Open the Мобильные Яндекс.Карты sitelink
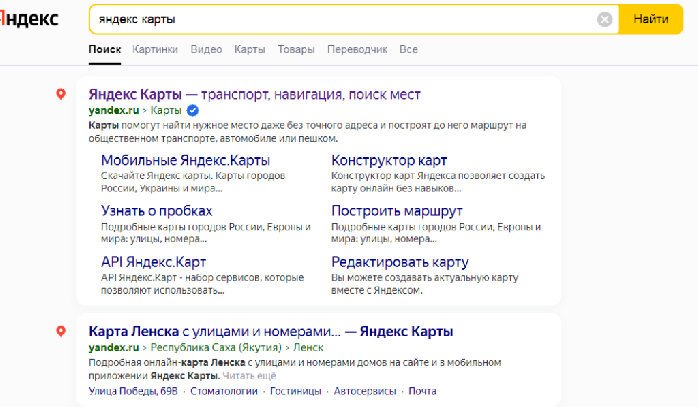 186,160
